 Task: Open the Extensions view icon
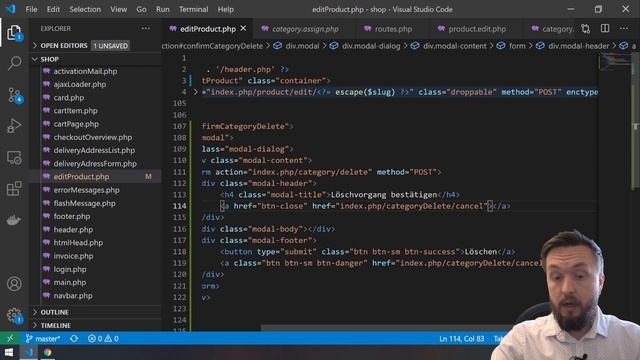click(x=14, y=189)
